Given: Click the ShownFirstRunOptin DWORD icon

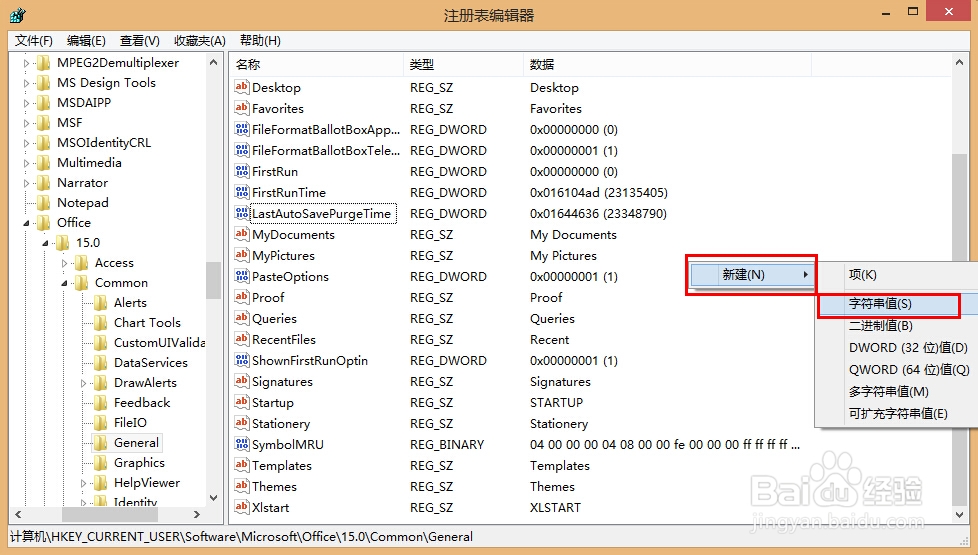Looking at the screenshot, I should tap(241, 360).
